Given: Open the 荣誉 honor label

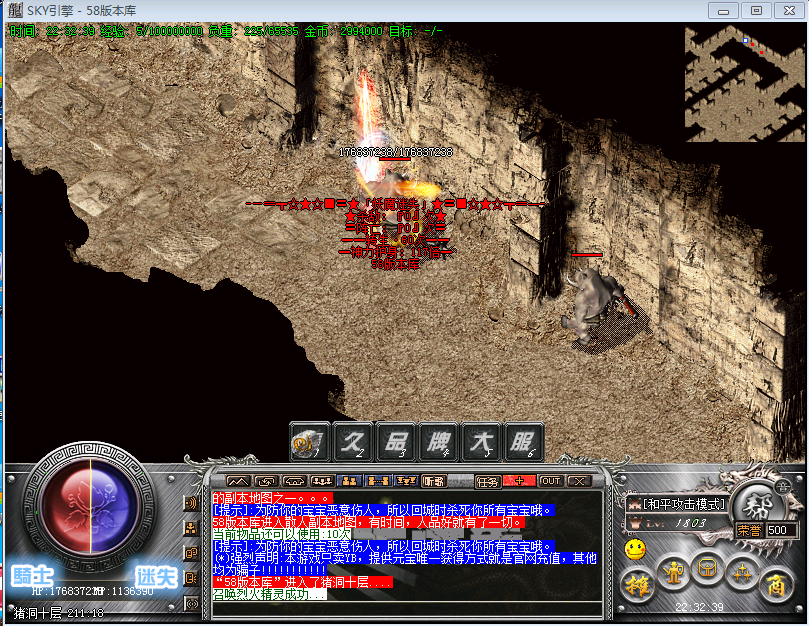Looking at the screenshot, I should point(750,530).
